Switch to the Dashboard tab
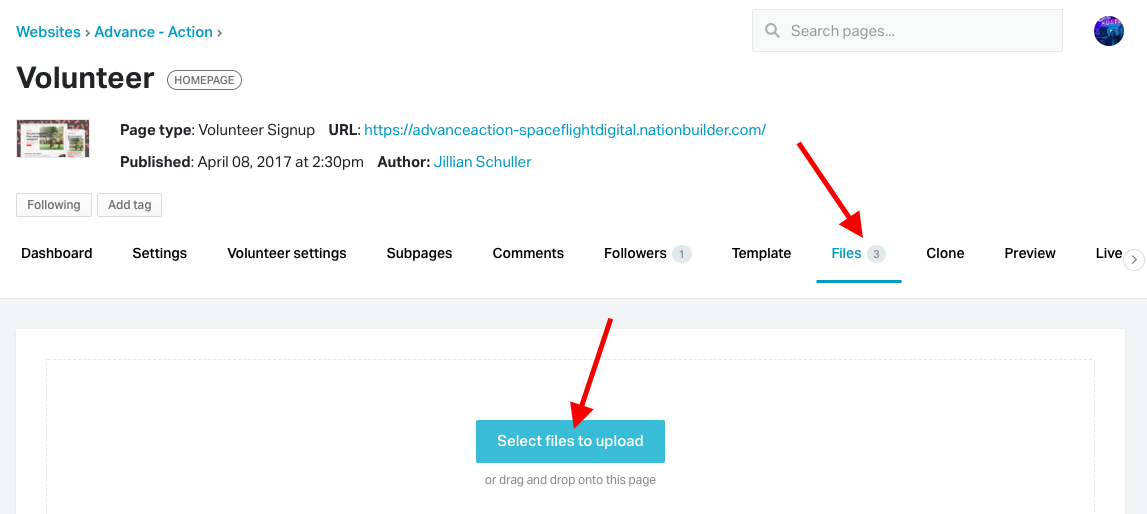The height and width of the screenshot is (514, 1147). [56, 253]
